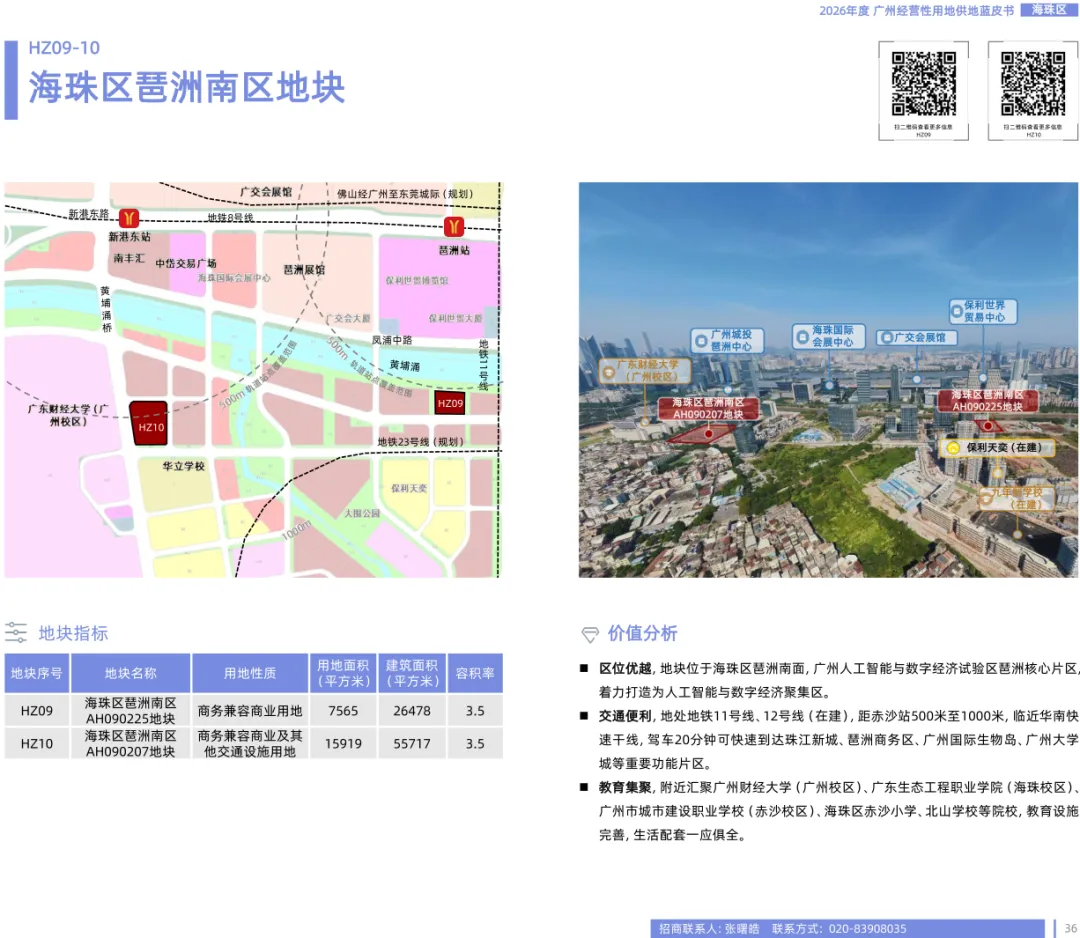Click the 商务兼容商业用地 table cell
1080x938 pixels.
250,711
